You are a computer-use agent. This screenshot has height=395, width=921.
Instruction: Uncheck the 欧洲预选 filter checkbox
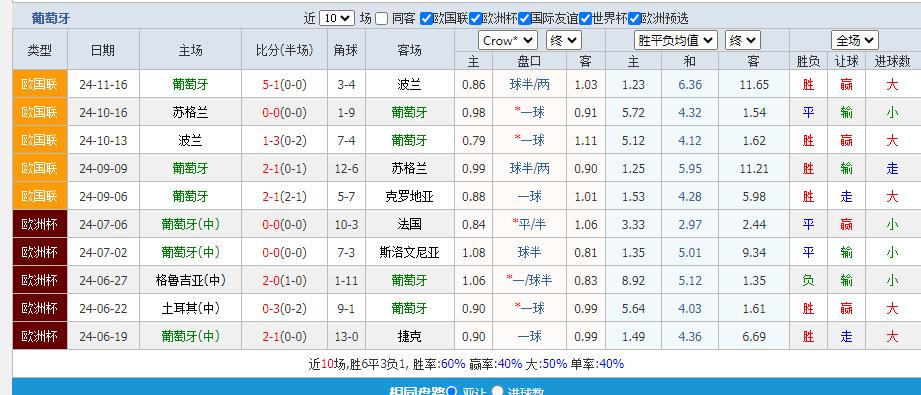[634, 18]
